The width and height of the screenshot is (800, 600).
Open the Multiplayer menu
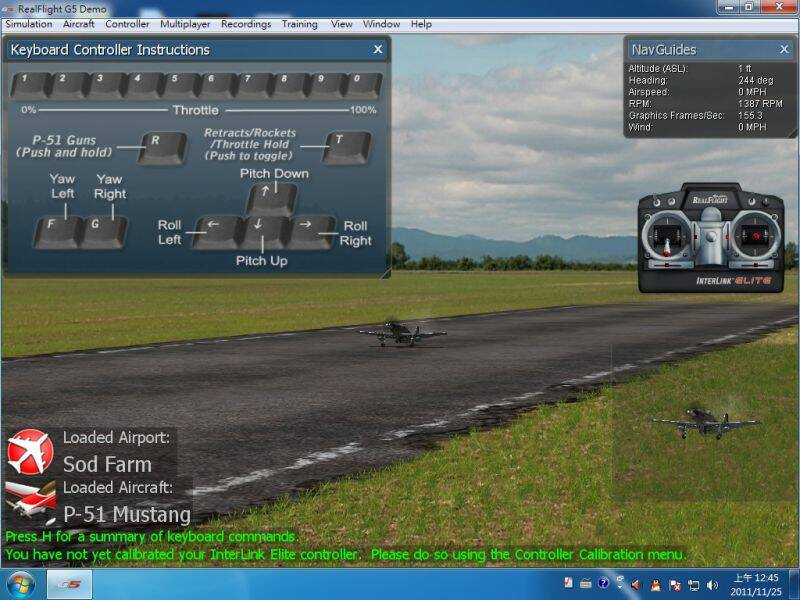point(185,24)
